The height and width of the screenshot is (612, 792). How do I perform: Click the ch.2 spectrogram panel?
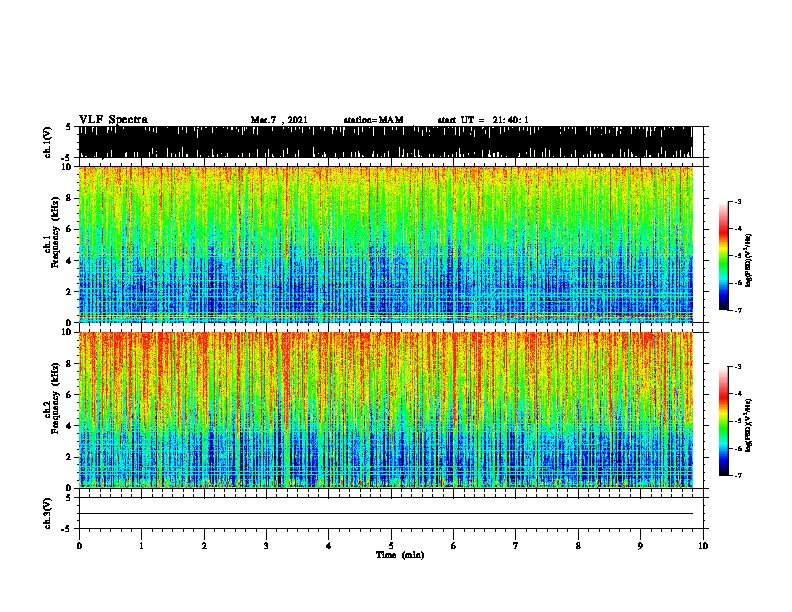(386, 410)
